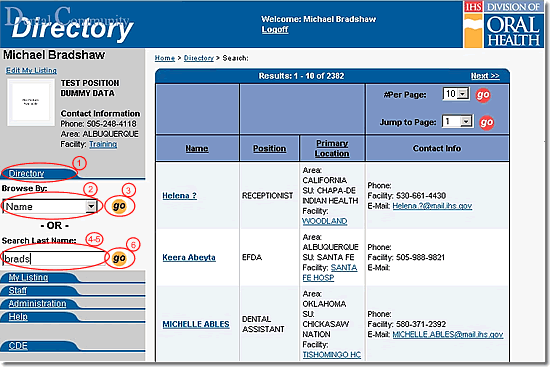Click the go button beside Search Last Name
This screenshot has height=367, width=550.
119,258
